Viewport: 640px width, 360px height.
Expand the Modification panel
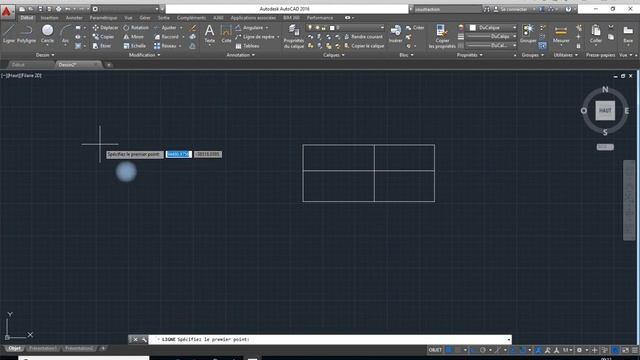tap(144, 55)
